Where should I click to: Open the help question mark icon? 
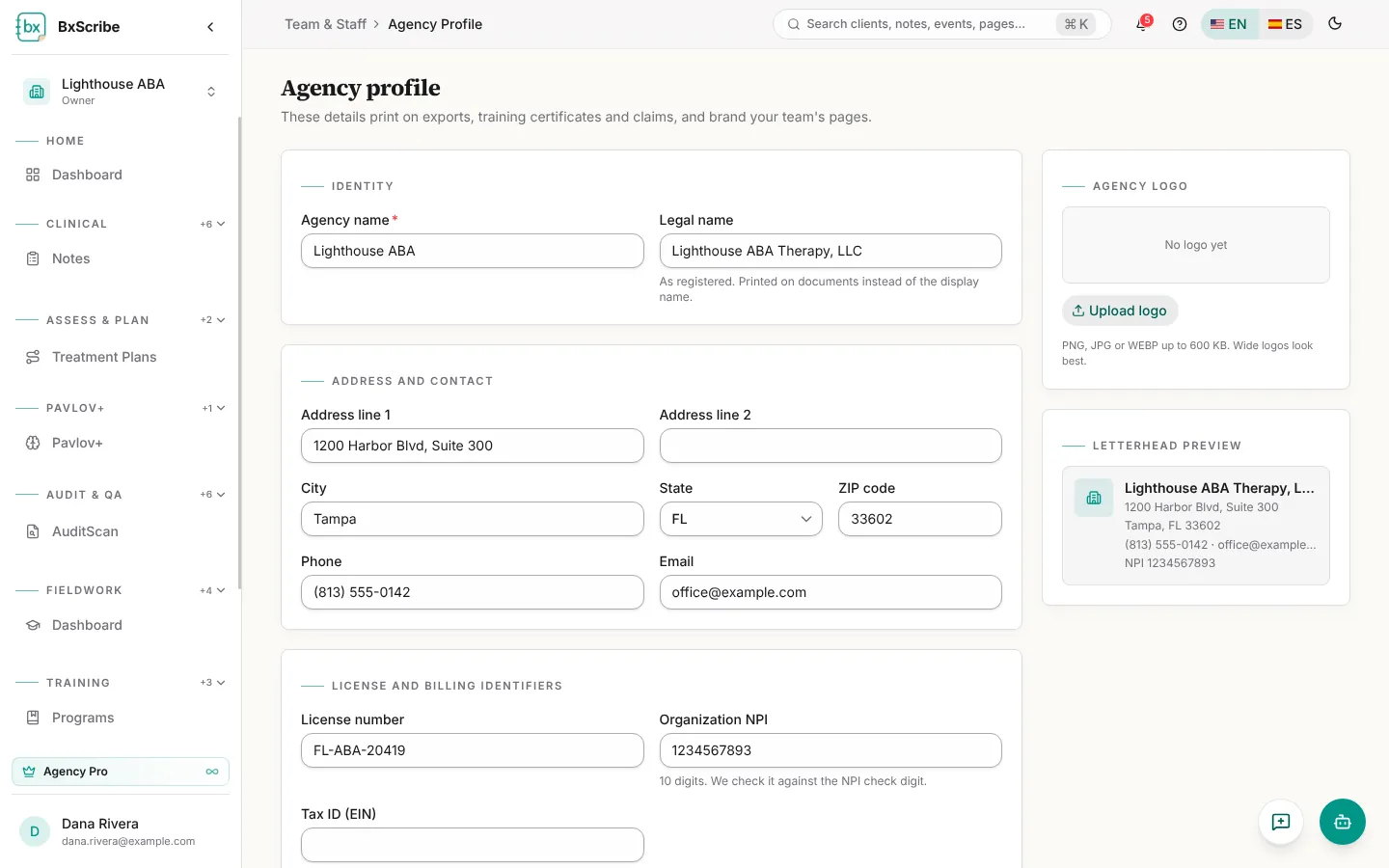[x=1180, y=24]
